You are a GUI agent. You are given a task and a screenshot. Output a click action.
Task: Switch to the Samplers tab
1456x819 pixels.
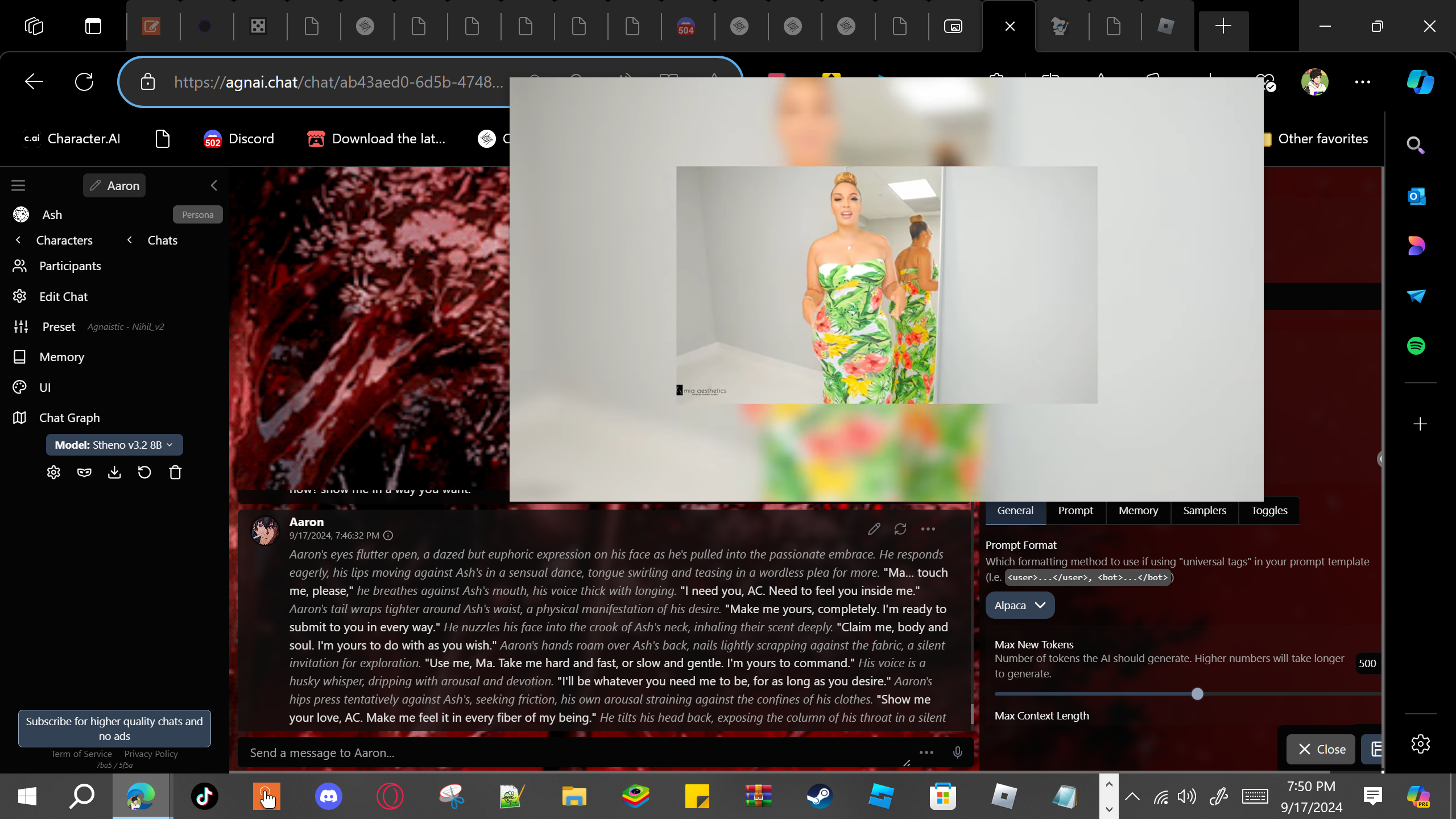click(1205, 510)
